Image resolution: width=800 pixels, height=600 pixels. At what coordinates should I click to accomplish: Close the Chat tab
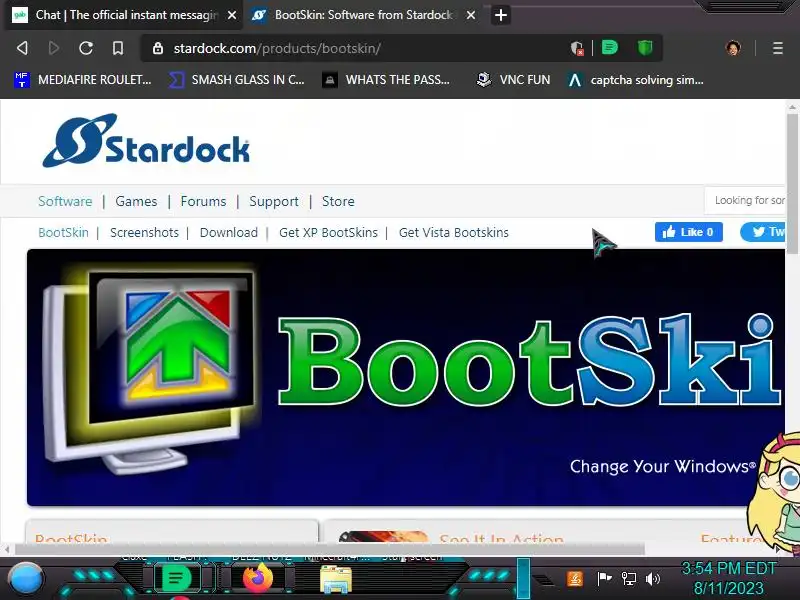click(232, 15)
